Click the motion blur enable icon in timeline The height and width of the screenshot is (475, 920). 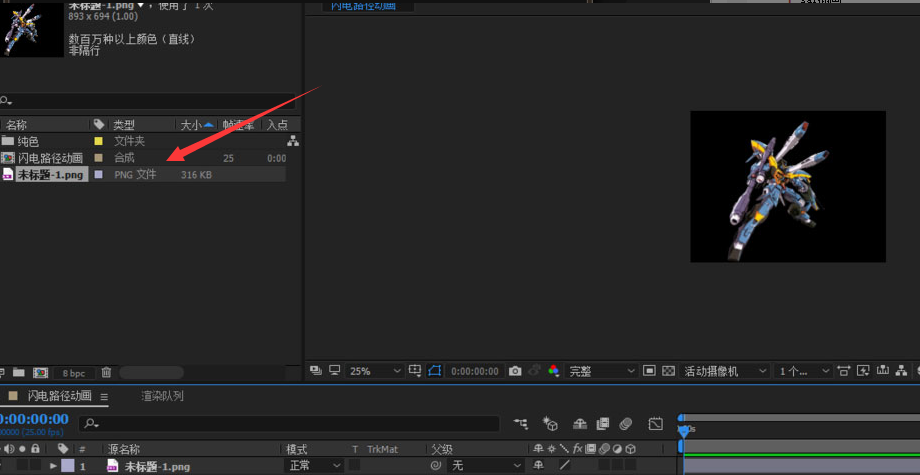626,424
